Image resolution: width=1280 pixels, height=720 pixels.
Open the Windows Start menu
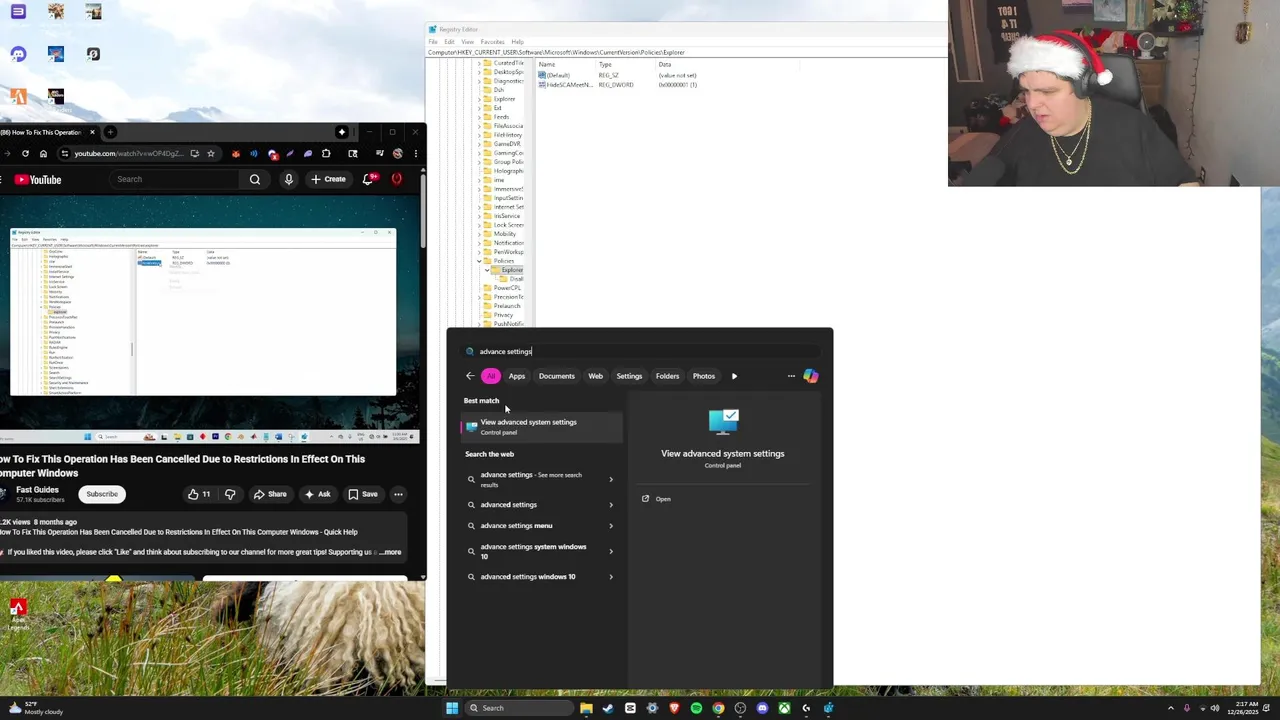pos(452,708)
